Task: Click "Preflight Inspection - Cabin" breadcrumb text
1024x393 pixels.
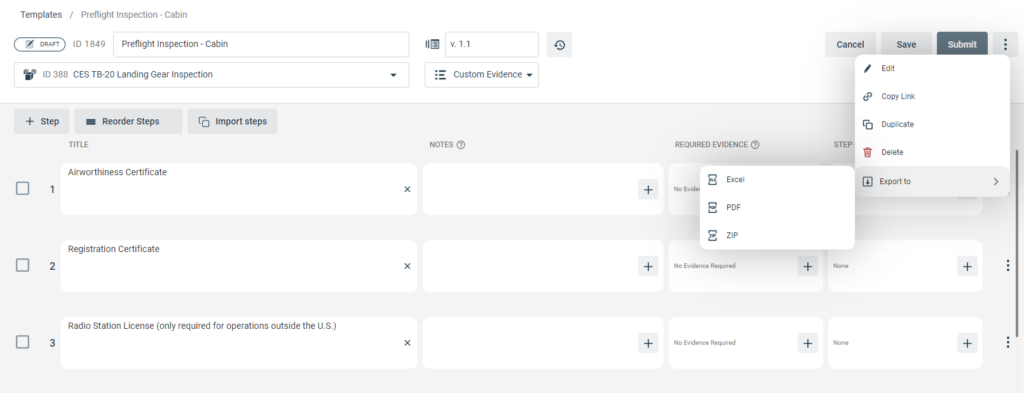Action: (134, 14)
